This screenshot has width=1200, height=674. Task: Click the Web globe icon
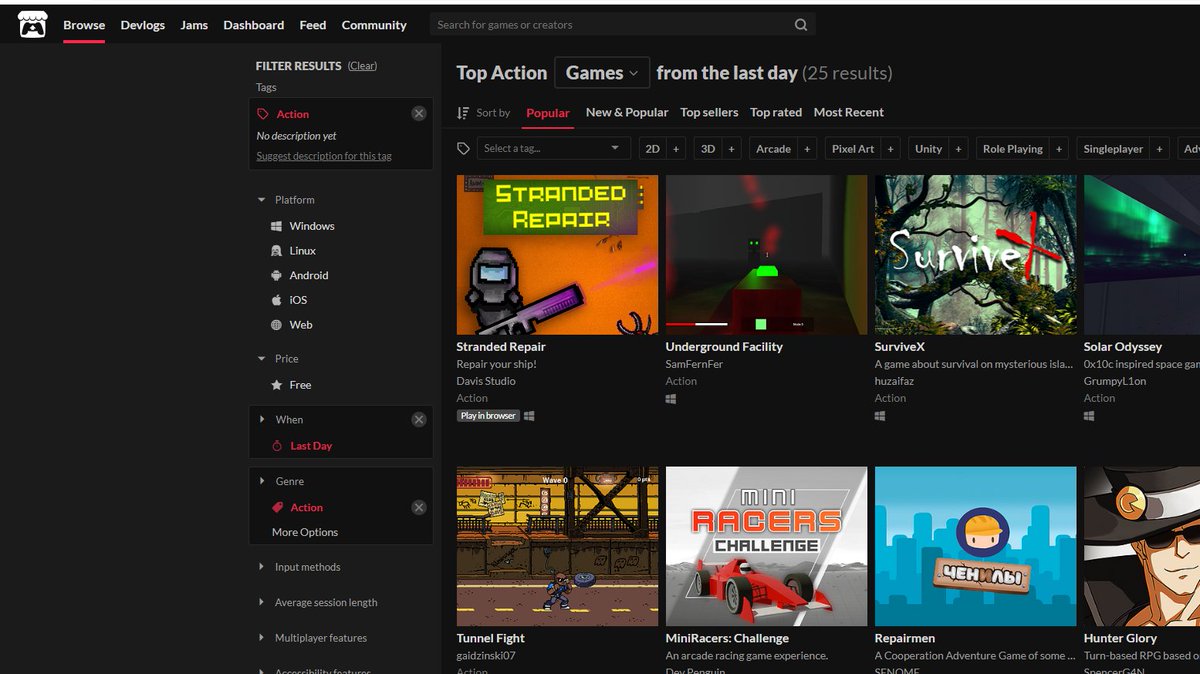click(277, 325)
